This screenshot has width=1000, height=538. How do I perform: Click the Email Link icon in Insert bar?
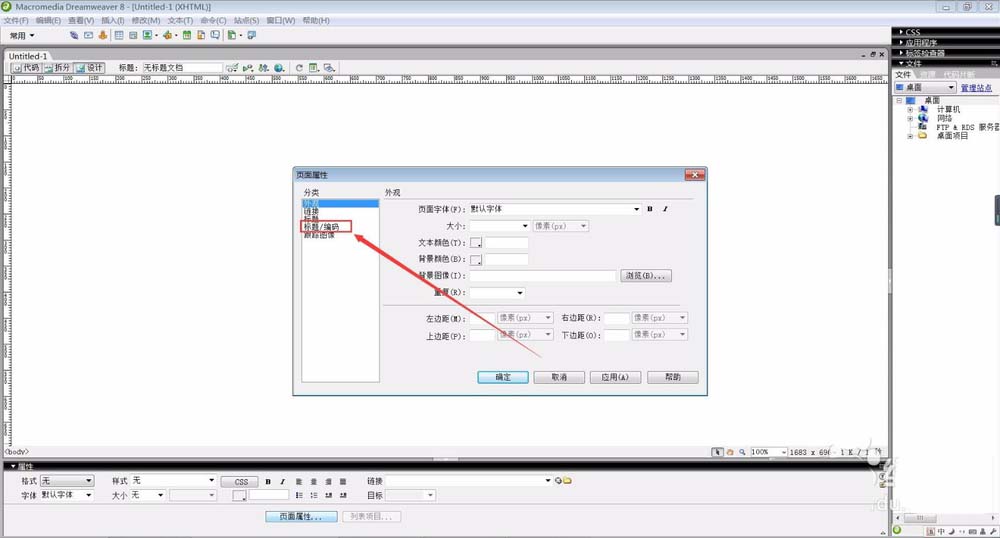tap(88, 35)
